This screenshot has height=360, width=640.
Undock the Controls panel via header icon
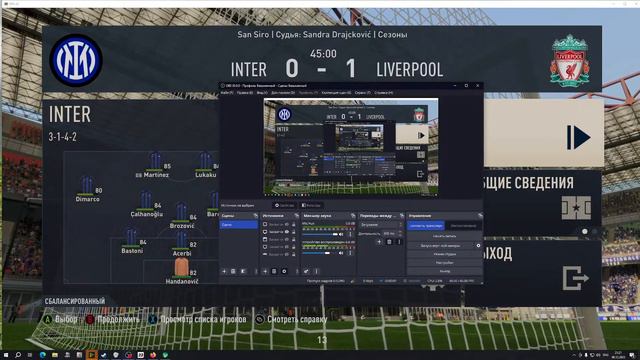coord(480,216)
